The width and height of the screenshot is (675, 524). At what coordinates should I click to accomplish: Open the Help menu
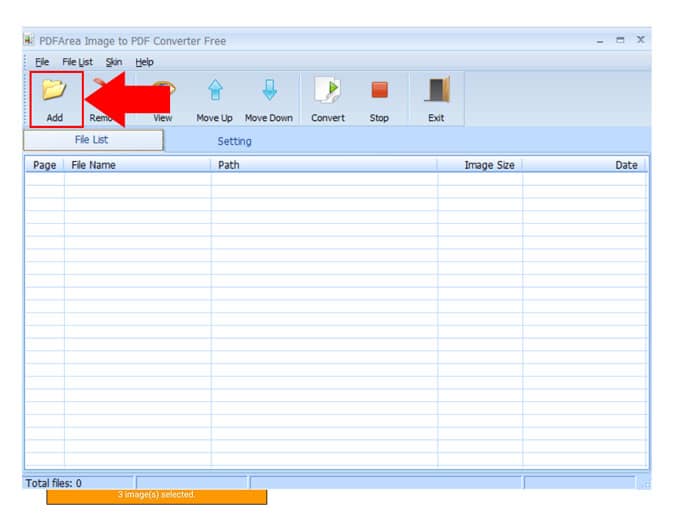point(145,62)
